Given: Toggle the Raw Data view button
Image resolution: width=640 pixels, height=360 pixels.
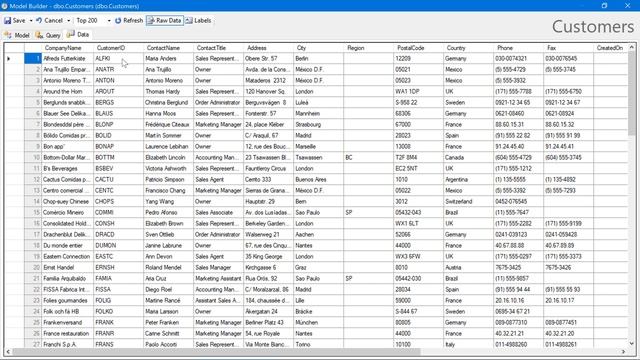Looking at the screenshot, I should (164, 20).
